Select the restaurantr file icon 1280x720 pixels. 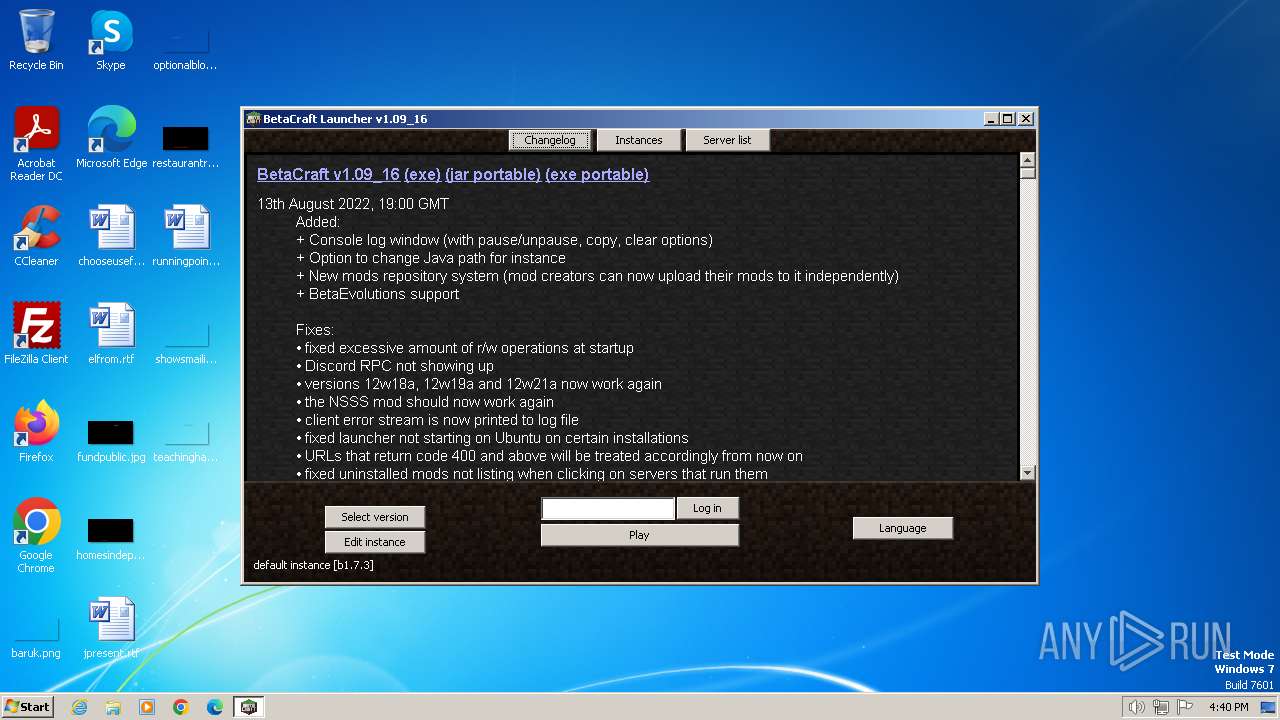(x=186, y=146)
